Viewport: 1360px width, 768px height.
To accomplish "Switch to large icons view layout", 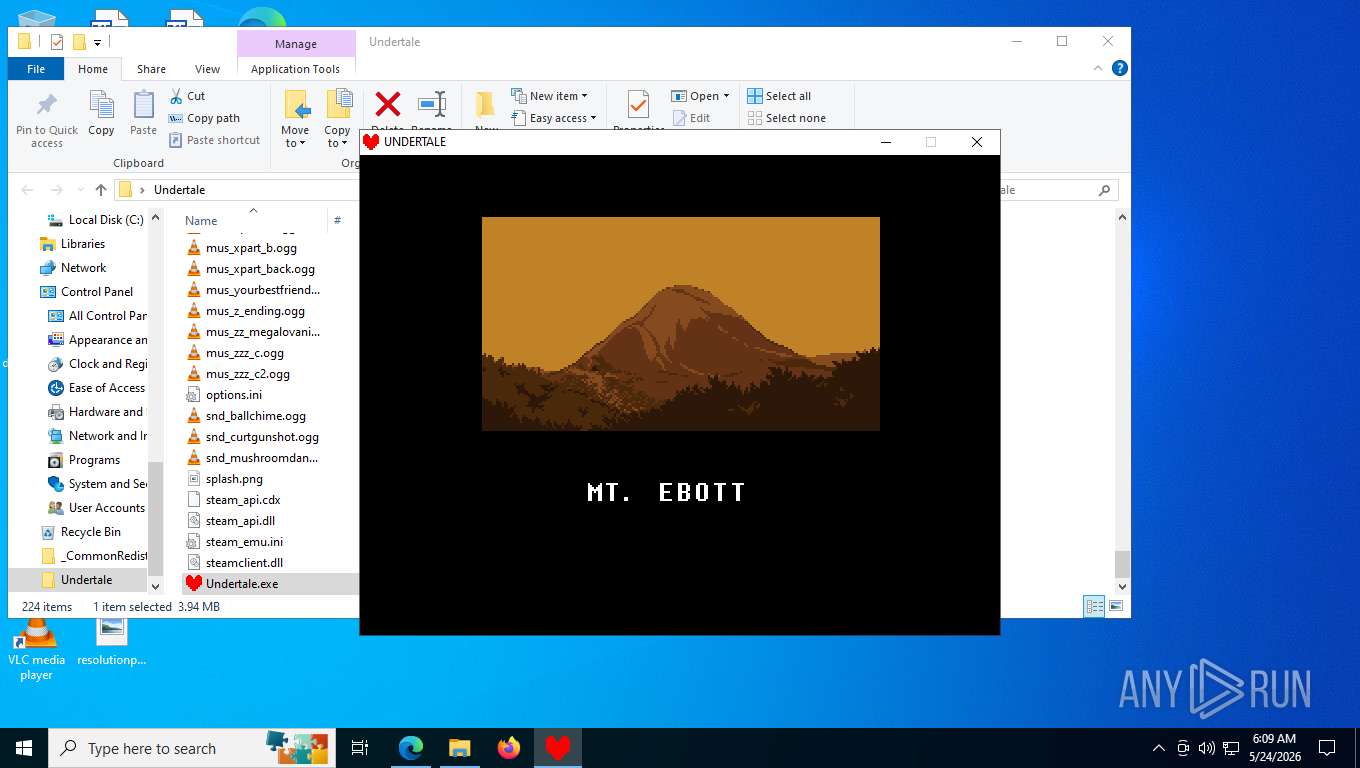I will point(1116,606).
